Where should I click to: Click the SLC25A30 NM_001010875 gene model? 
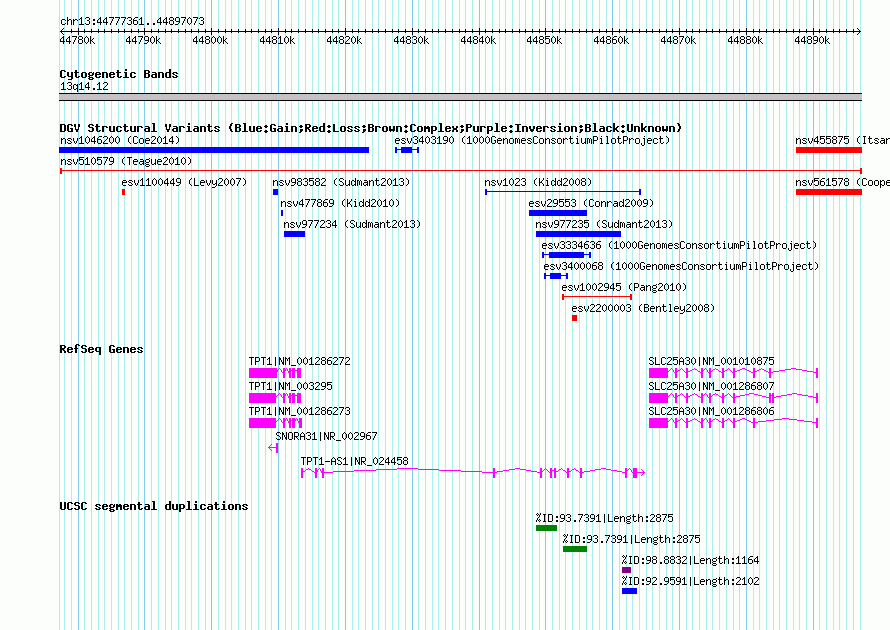[733, 373]
